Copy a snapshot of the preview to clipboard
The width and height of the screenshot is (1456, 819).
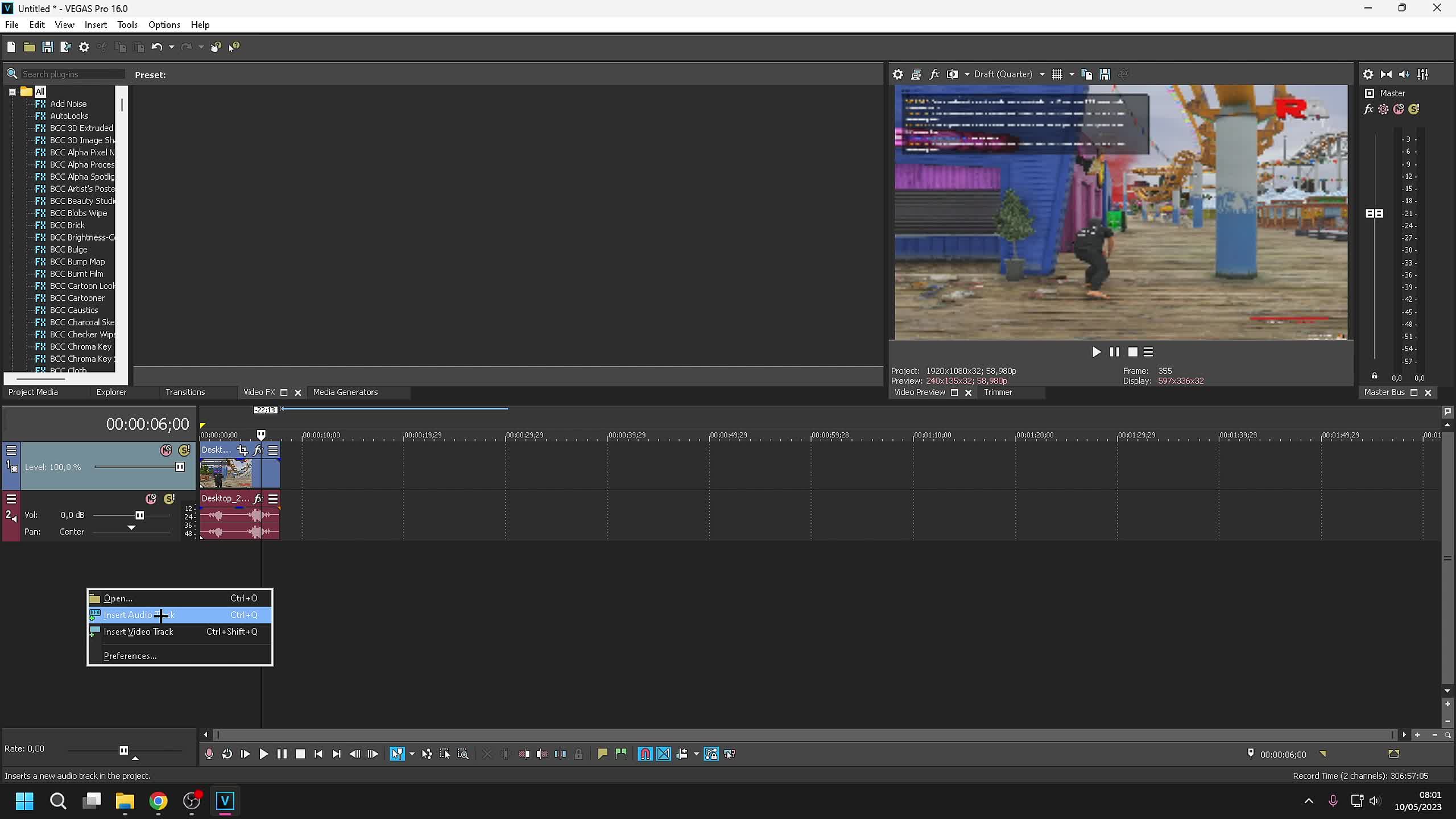pyautogui.click(x=1086, y=74)
